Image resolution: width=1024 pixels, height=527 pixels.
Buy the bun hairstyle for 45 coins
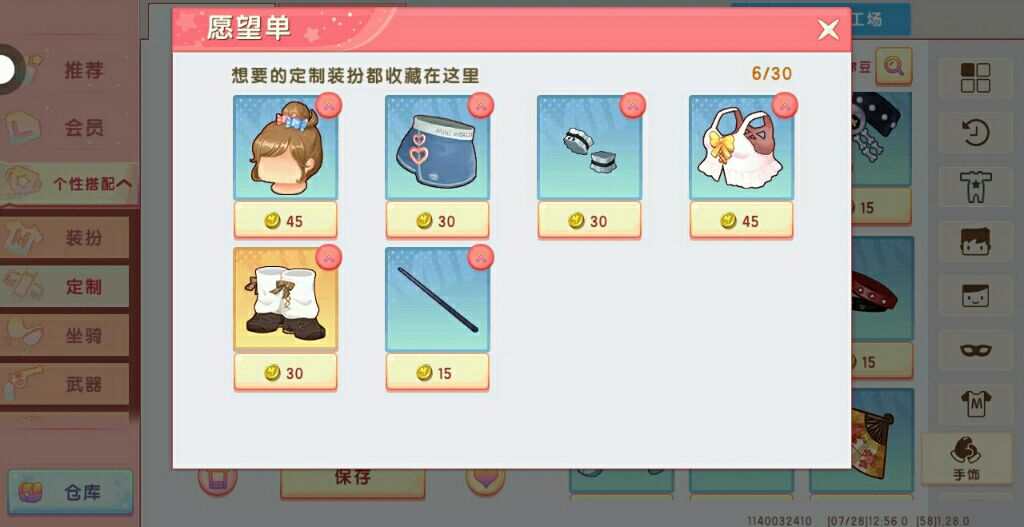point(285,221)
